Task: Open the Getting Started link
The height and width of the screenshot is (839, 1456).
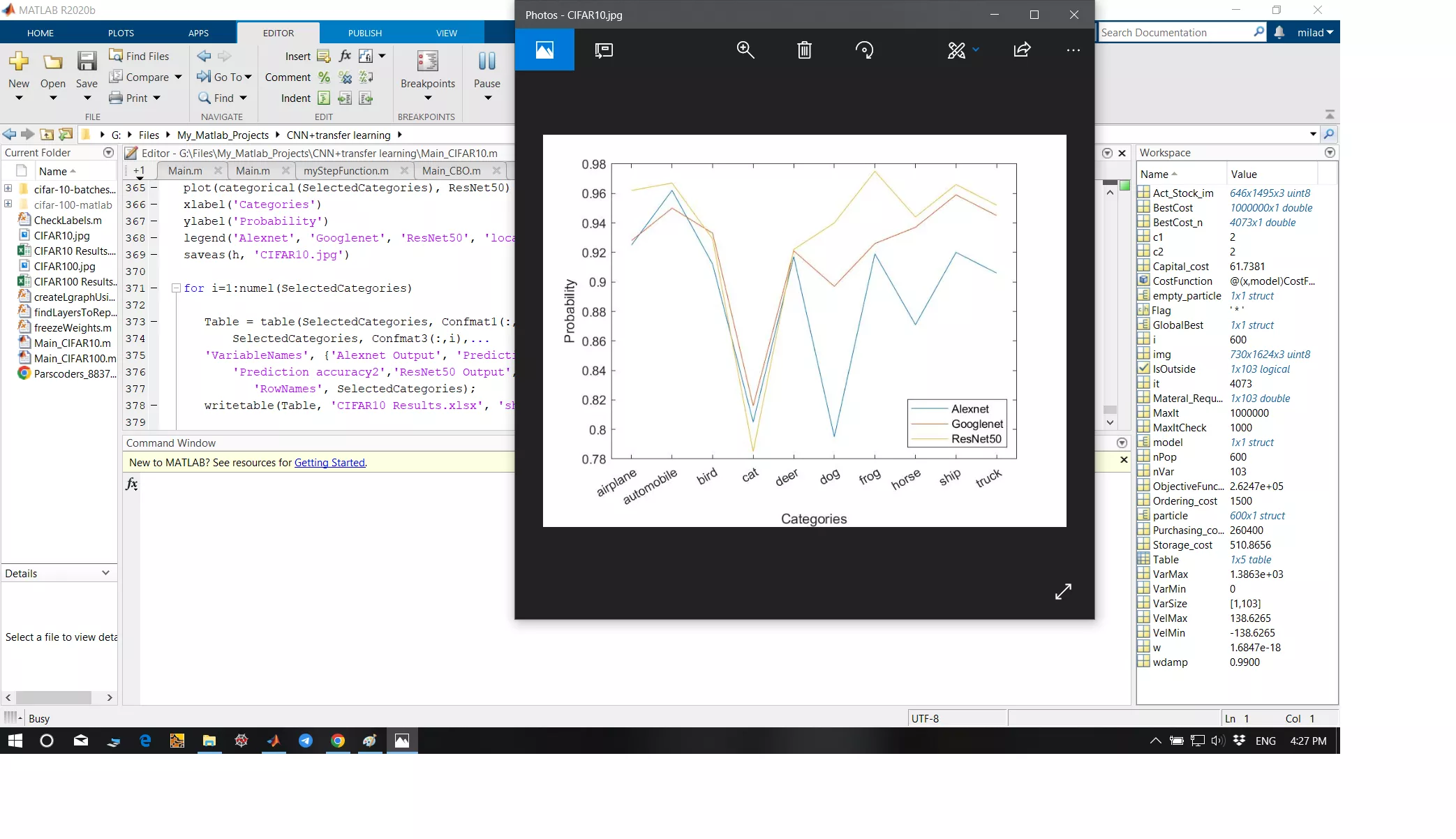Action: [329, 462]
